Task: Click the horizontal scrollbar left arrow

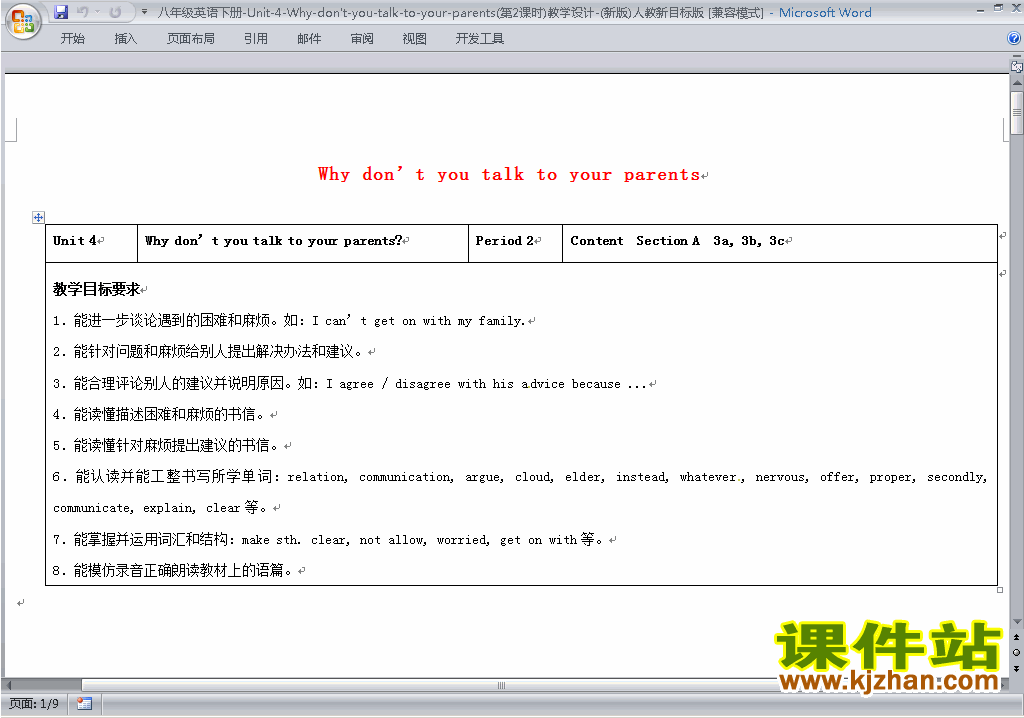Action: click(8, 685)
